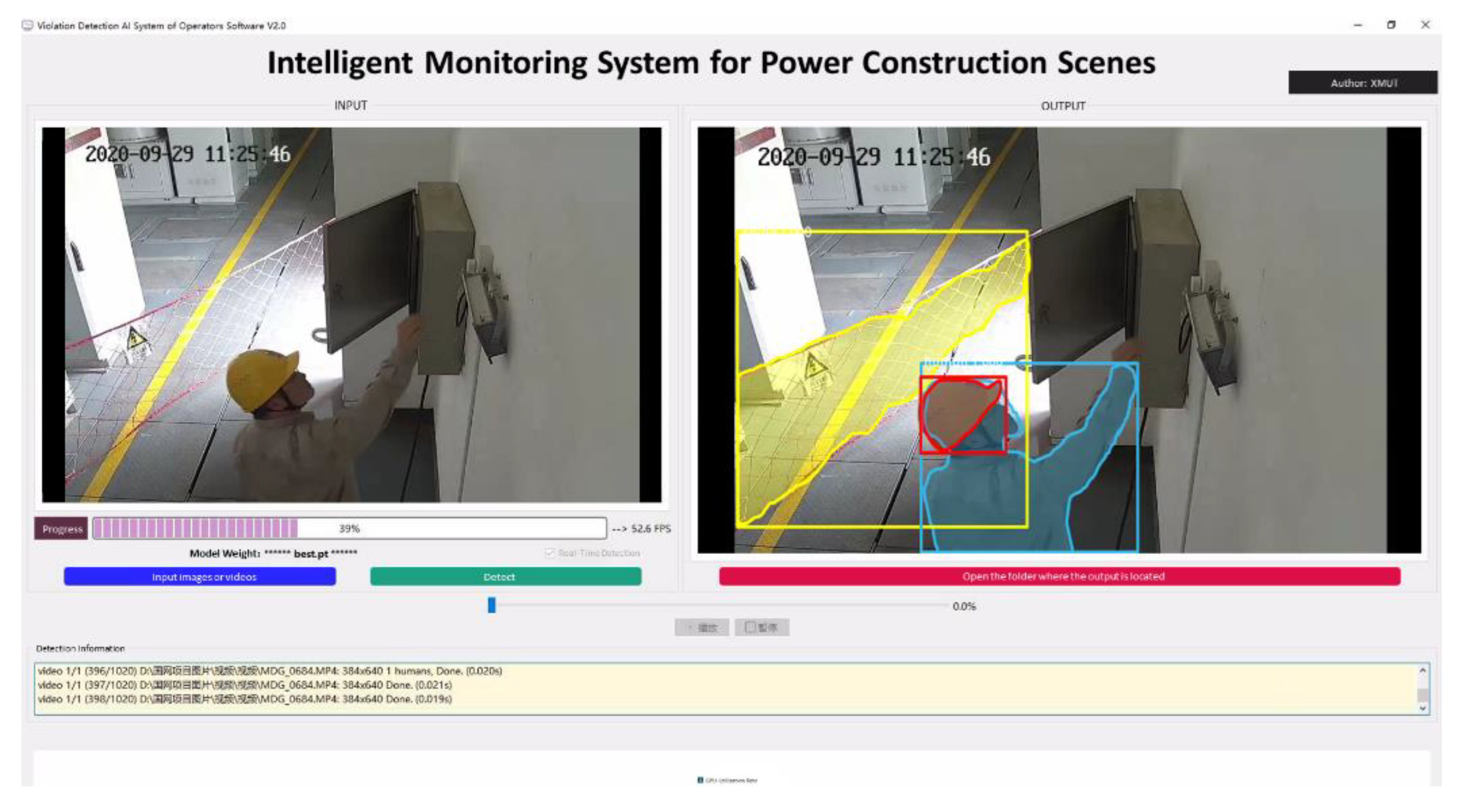Minimize the application window

point(1358,25)
